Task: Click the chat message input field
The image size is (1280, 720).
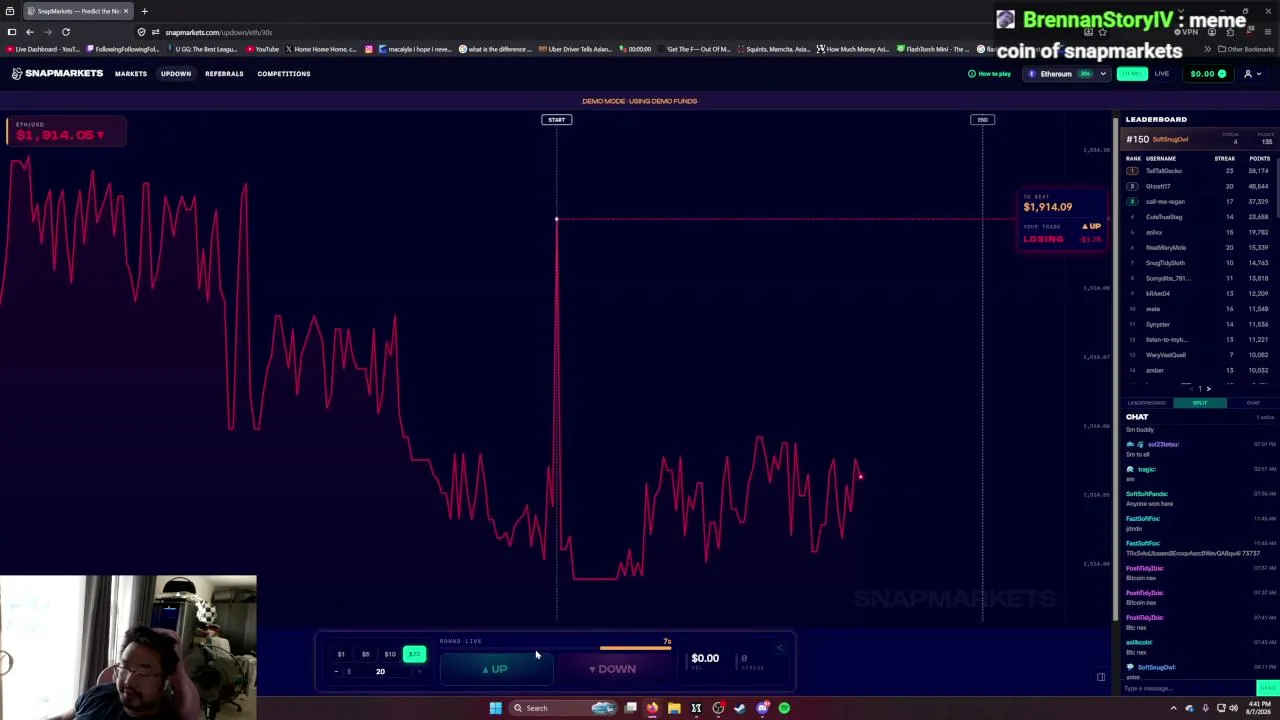Action: click(1188, 688)
